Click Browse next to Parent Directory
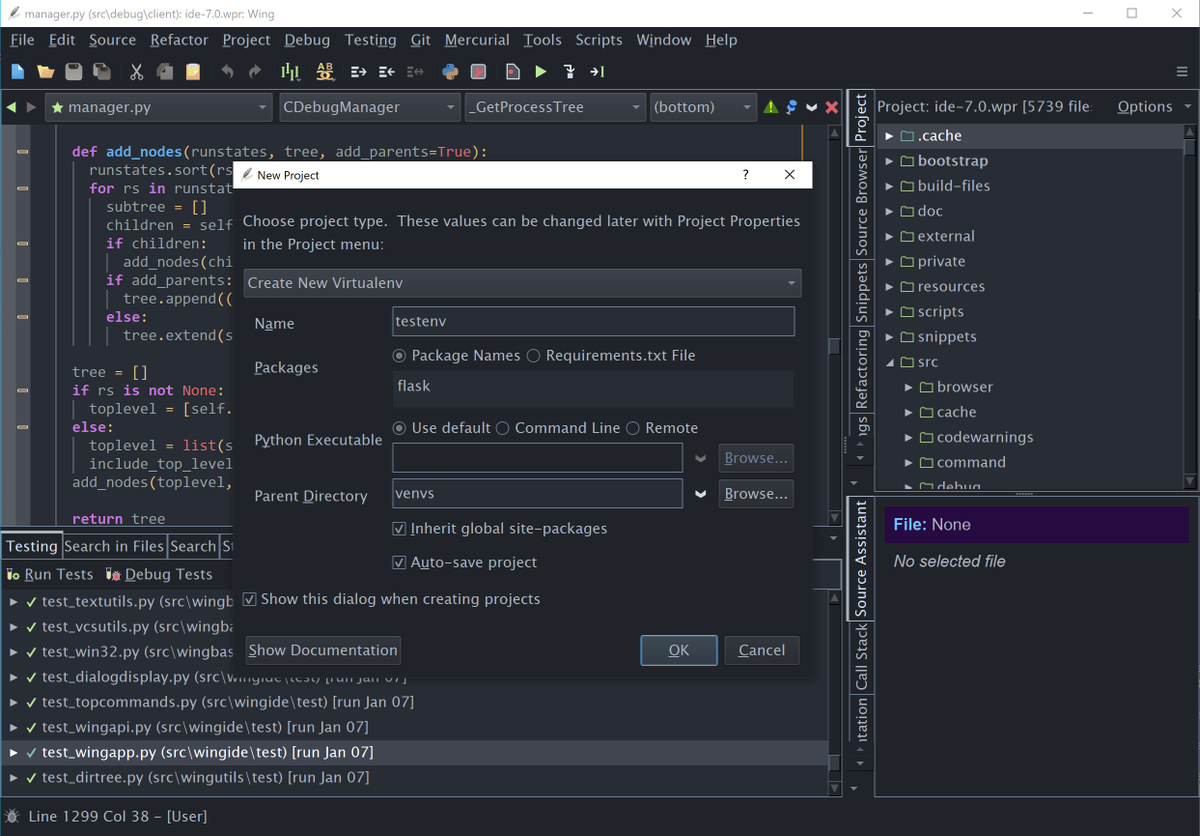Screen dimensions: 1200x836 click(x=756, y=494)
